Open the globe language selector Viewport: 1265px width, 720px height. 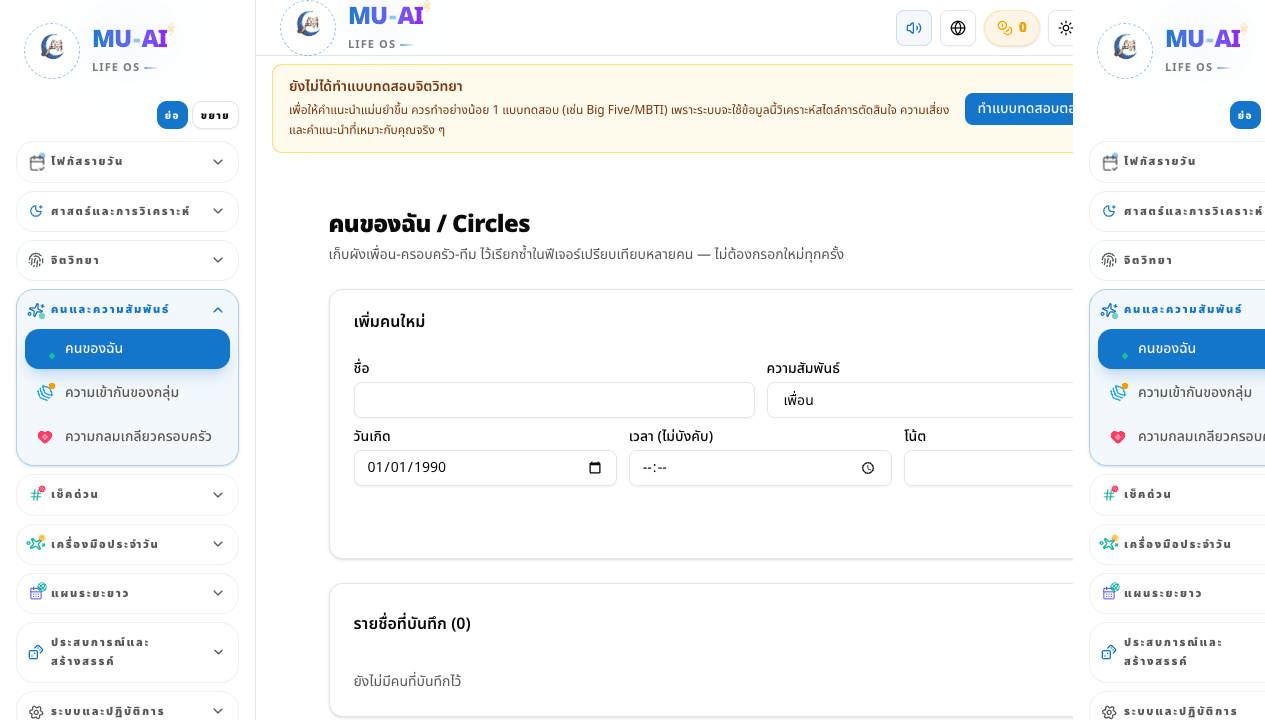[957, 28]
